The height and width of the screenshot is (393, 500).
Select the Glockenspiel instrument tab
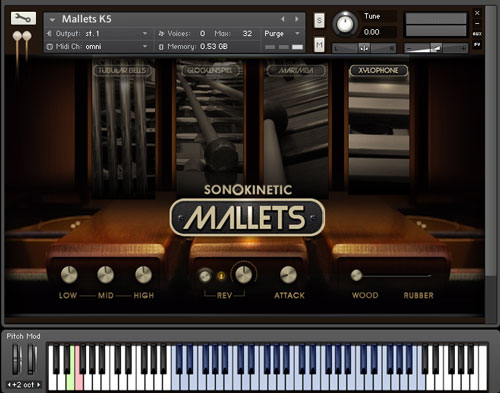(210, 71)
